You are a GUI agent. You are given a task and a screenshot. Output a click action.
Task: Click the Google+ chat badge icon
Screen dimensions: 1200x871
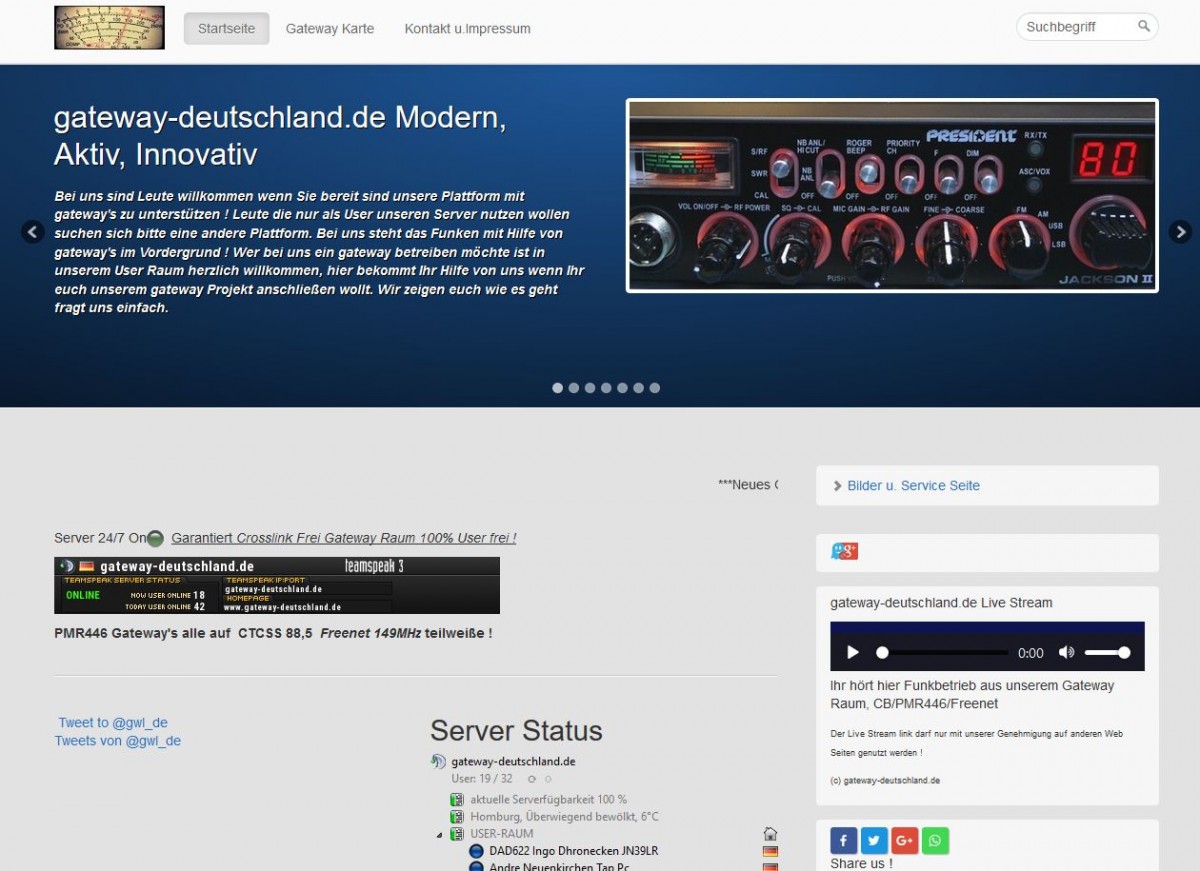[x=844, y=551]
